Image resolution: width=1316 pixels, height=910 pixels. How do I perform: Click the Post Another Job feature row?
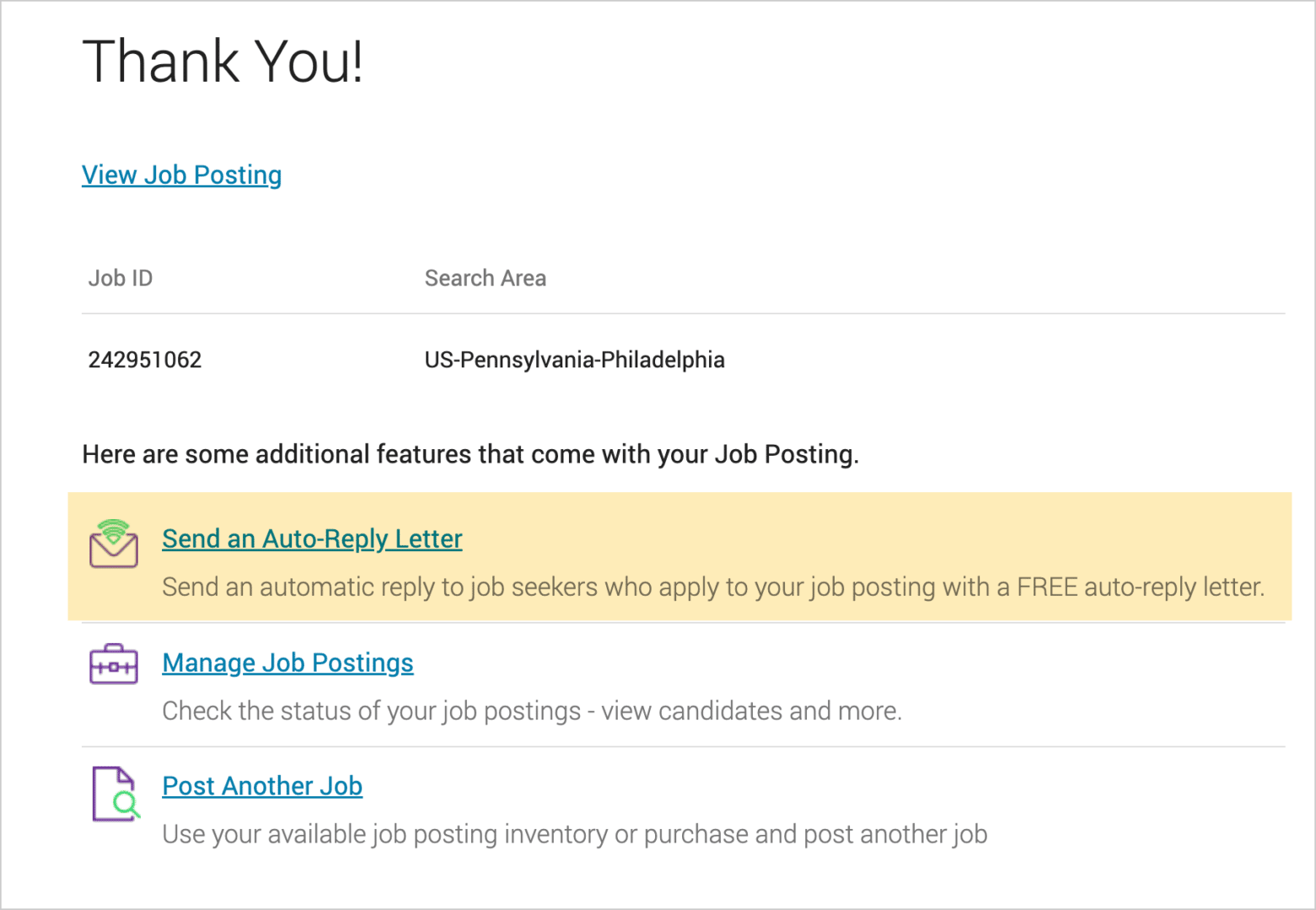658,807
